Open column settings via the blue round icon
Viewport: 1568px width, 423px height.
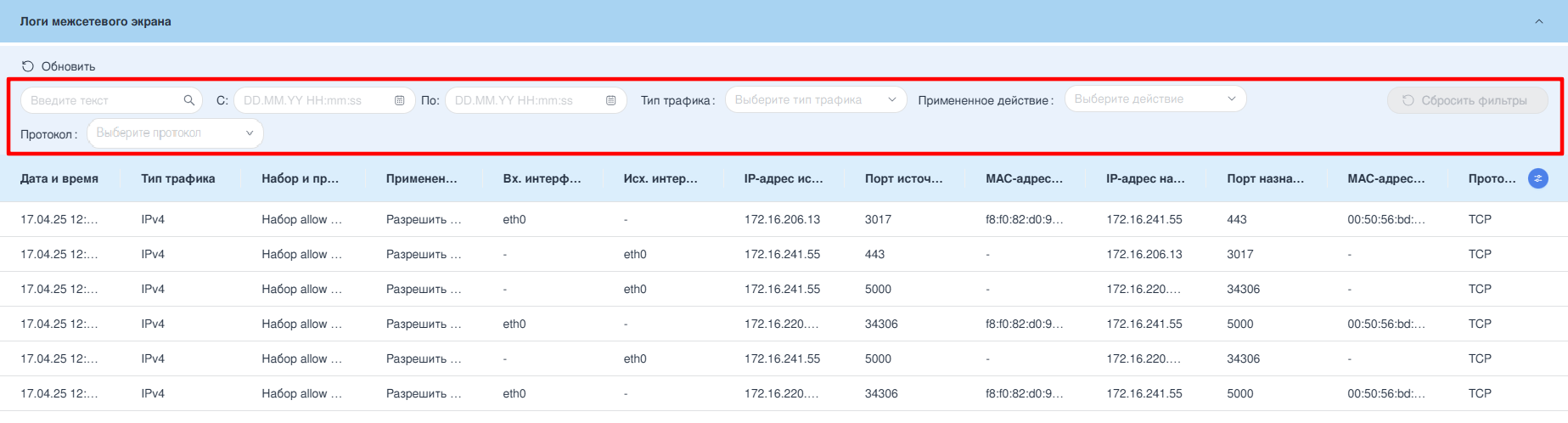pyautogui.click(x=1537, y=178)
